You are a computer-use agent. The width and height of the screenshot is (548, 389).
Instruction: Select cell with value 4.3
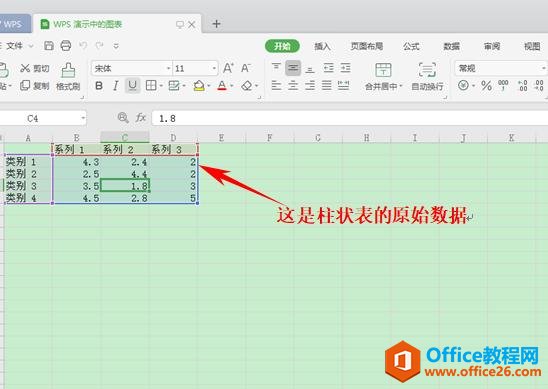[77, 162]
